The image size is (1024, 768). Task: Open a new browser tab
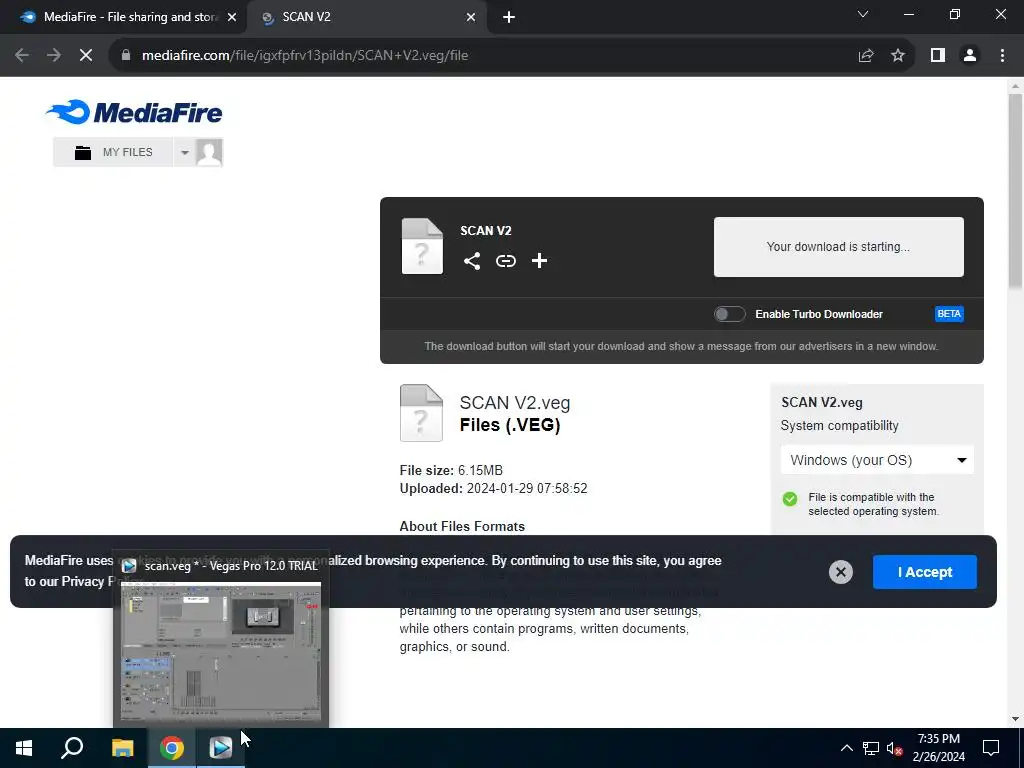coord(509,18)
